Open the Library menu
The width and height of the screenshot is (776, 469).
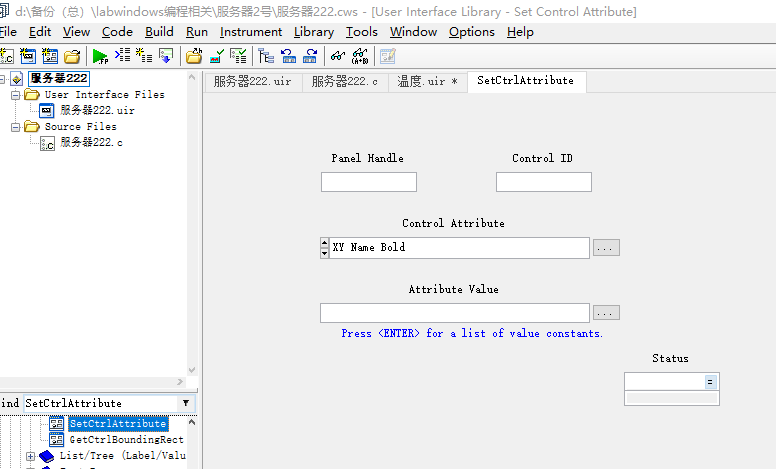[314, 32]
